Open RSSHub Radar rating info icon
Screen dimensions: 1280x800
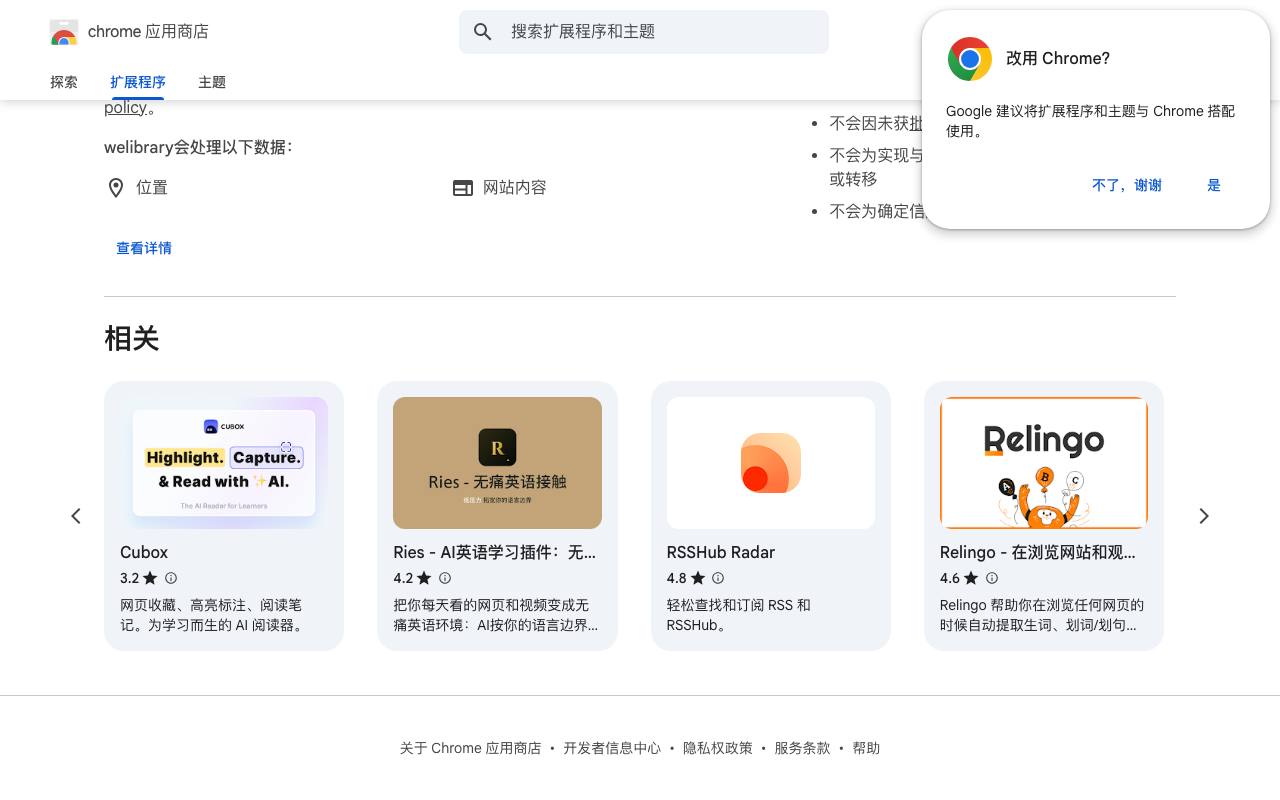718,578
